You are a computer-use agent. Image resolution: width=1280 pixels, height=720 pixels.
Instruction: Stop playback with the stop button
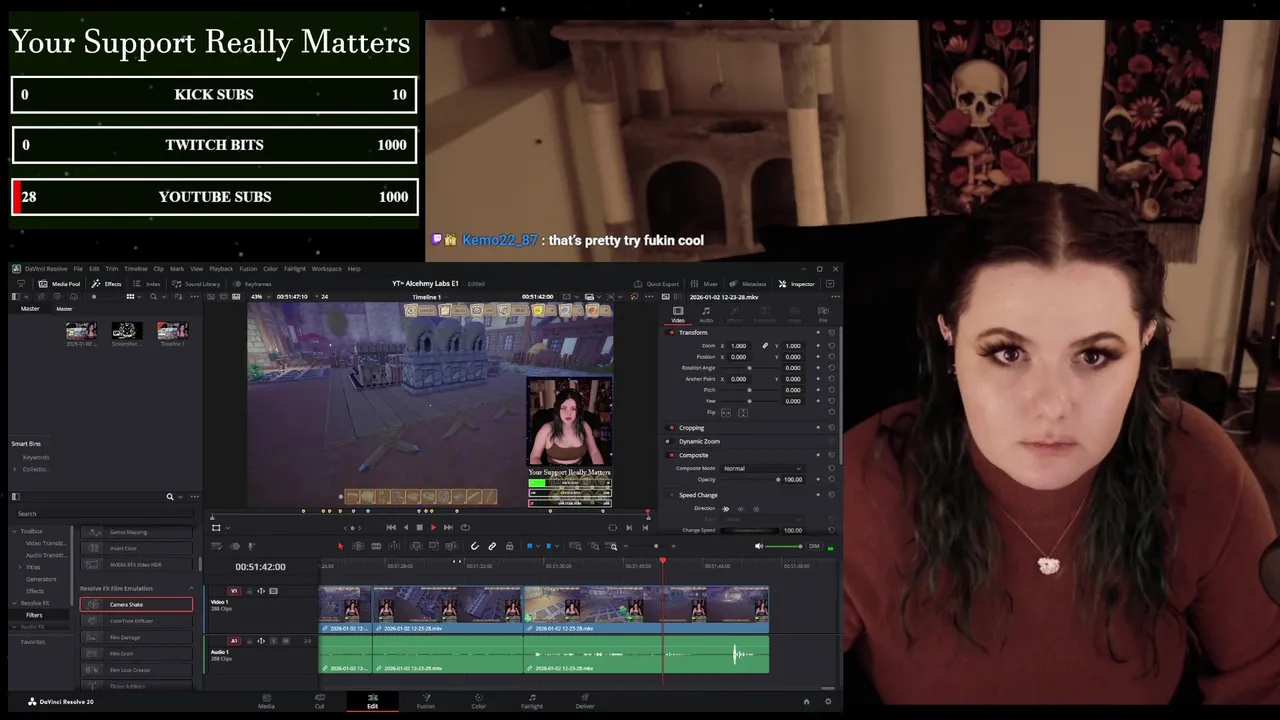(419, 527)
